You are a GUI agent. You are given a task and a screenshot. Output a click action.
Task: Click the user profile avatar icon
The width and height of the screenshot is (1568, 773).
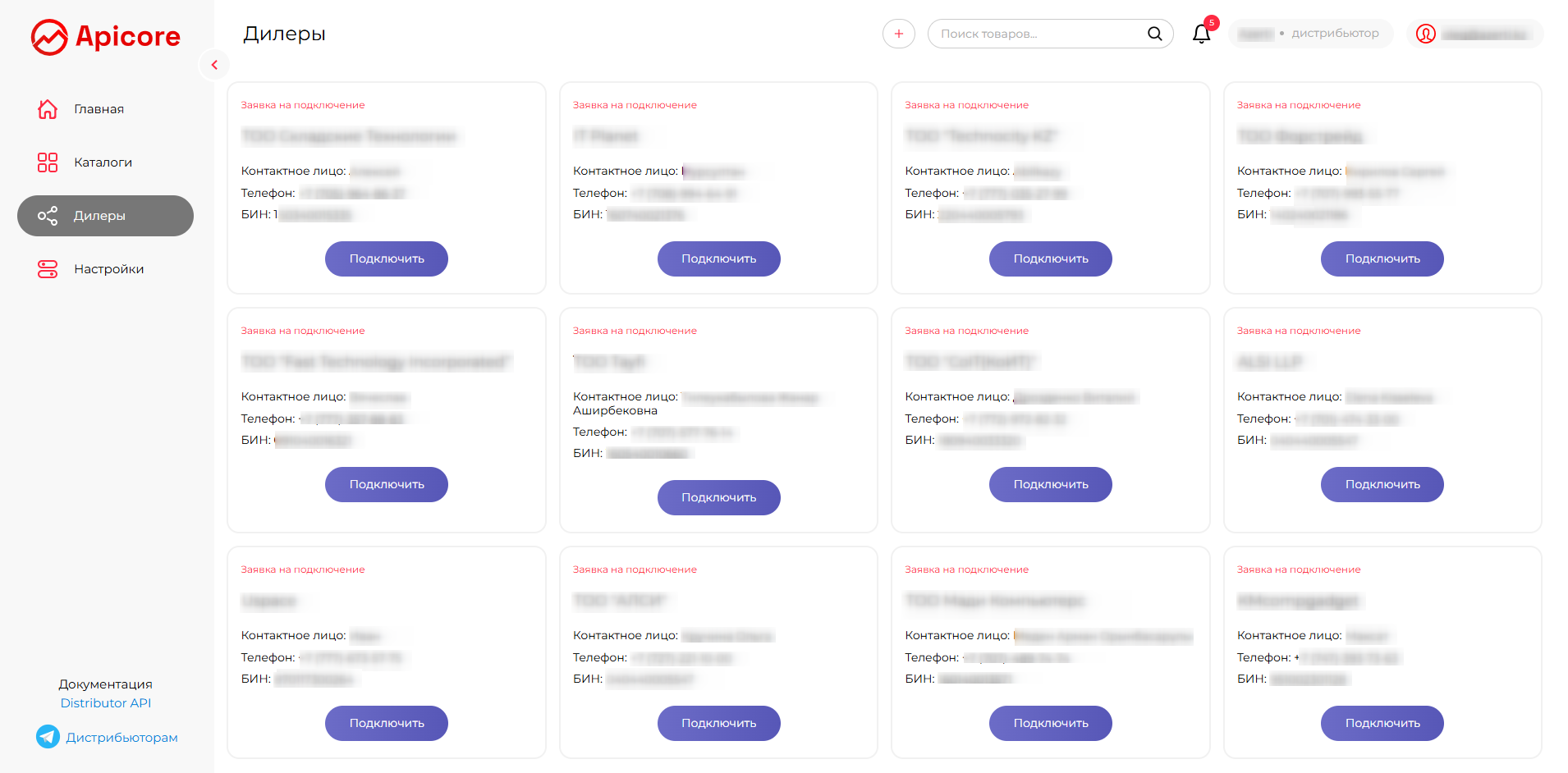coord(1426,34)
